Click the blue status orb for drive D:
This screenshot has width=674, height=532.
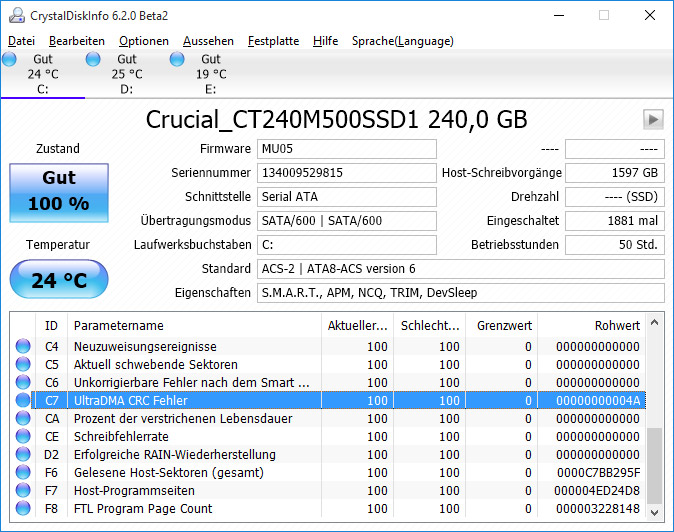[93, 59]
